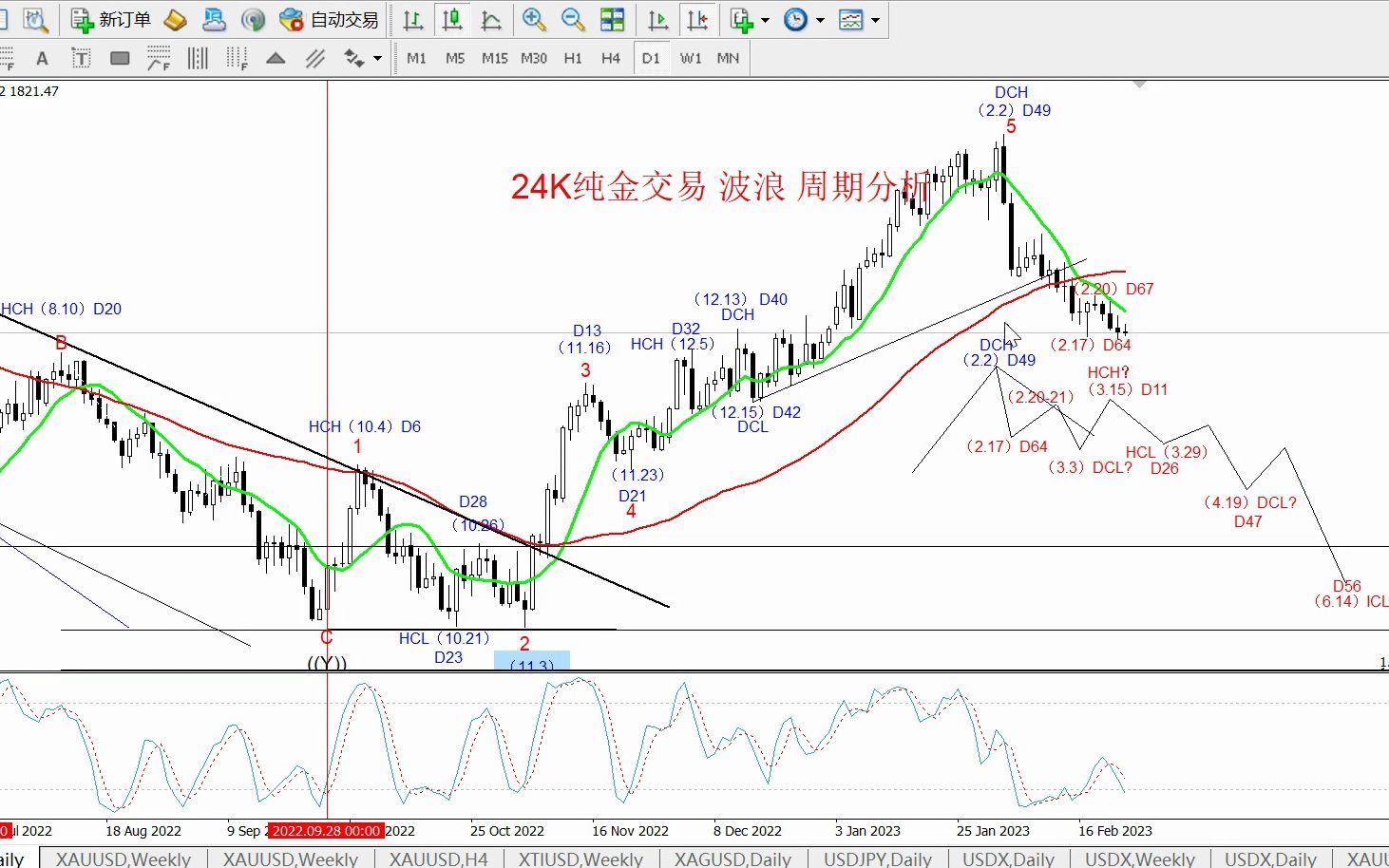The width and height of the screenshot is (1389, 868).
Task: Click the red date label 2022.09.28 00:00
Action: point(326,831)
